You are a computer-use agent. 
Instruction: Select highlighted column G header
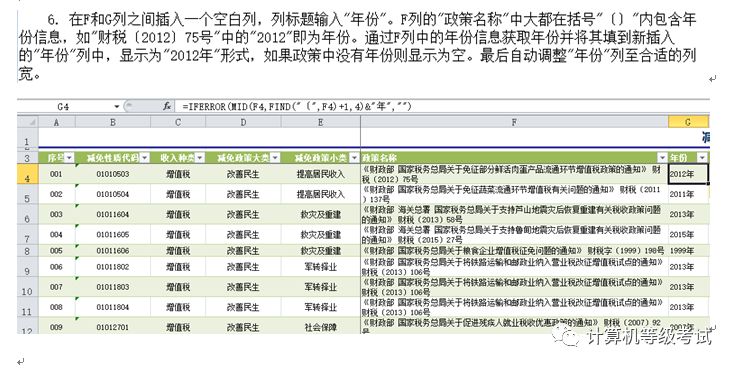pos(689,122)
